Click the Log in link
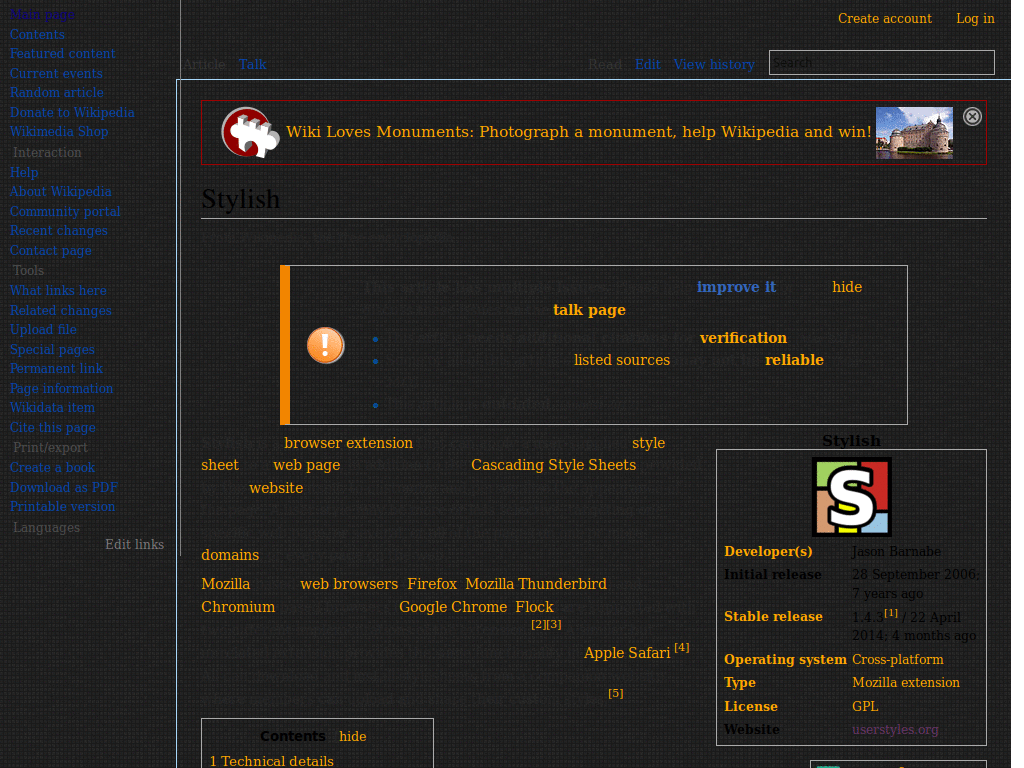The width and height of the screenshot is (1024, 768). (x=975, y=18)
